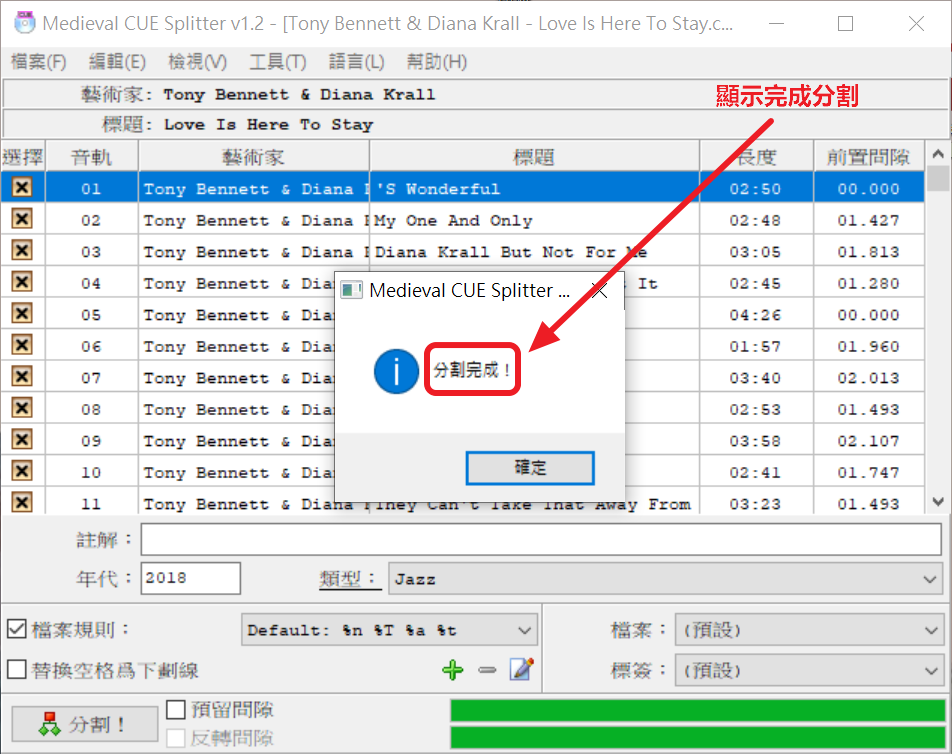Click track number 04 cell

(x=91, y=284)
